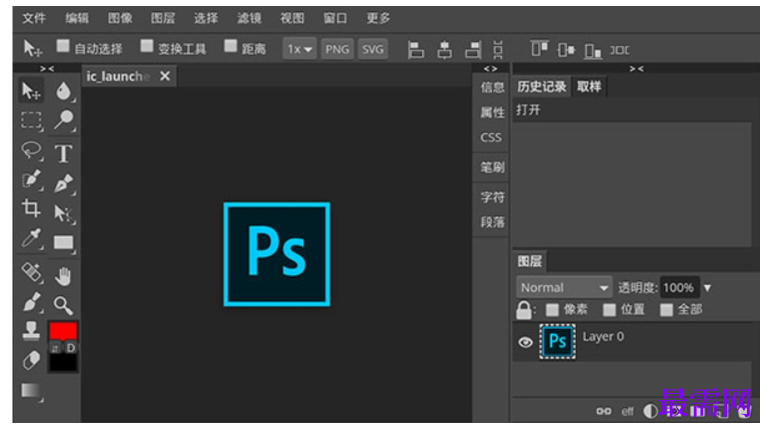
Task: Check the 位置 lock checkbox
Action: [609, 310]
